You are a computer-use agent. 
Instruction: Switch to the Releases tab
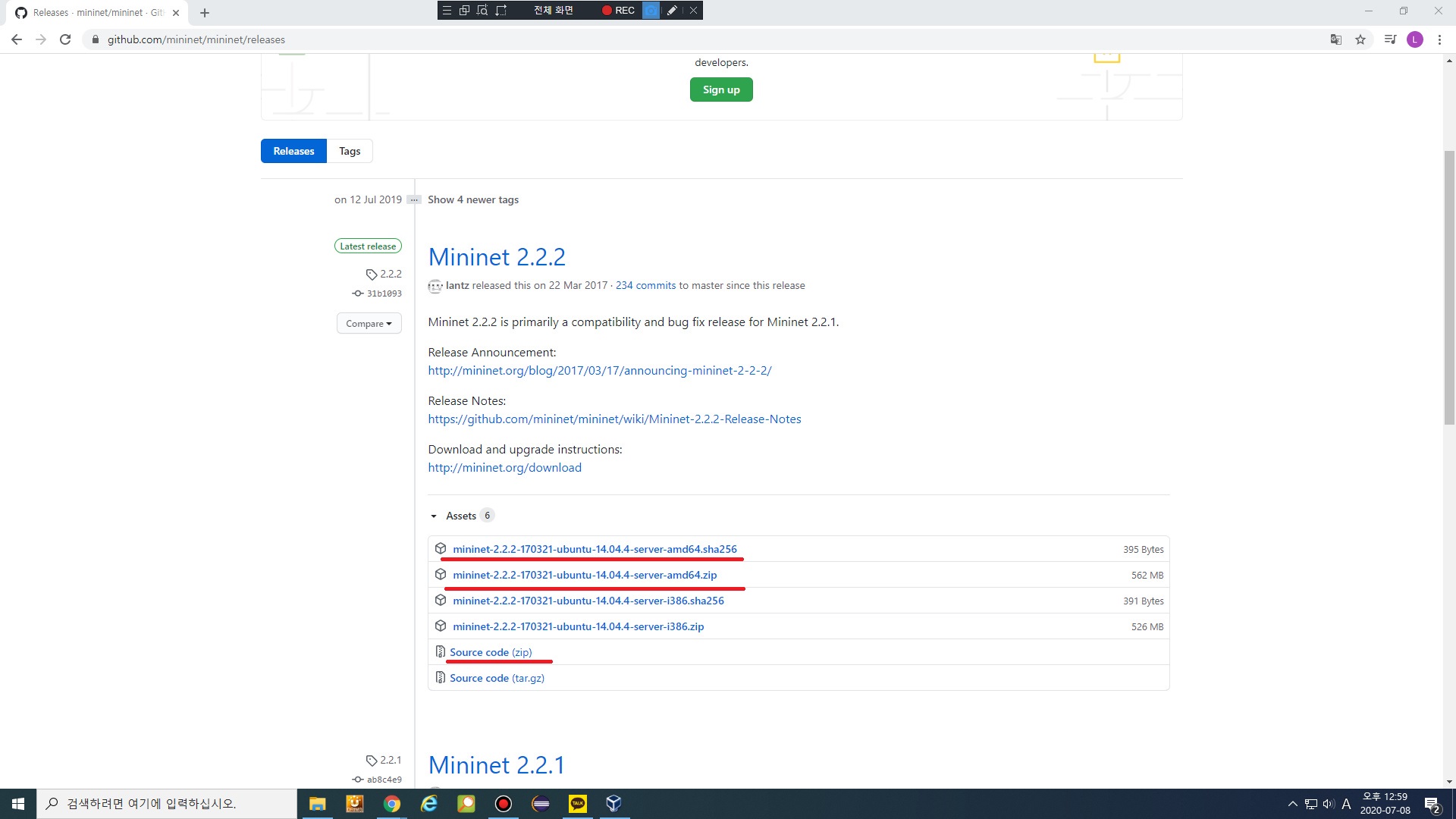293,151
